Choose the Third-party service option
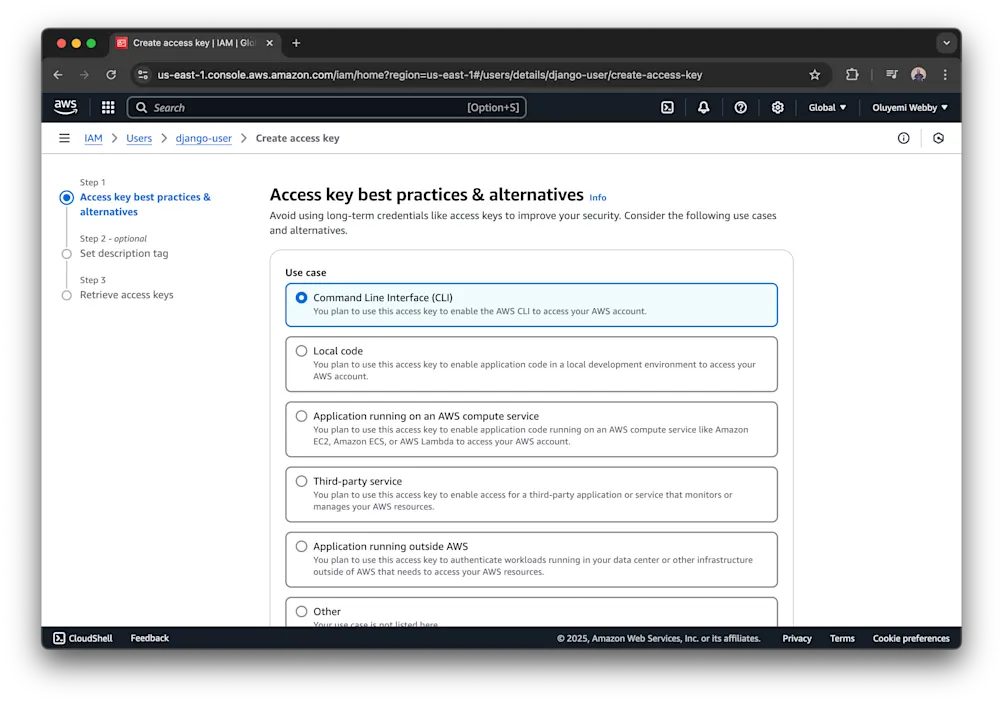This screenshot has height=704, width=1003. [x=302, y=481]
